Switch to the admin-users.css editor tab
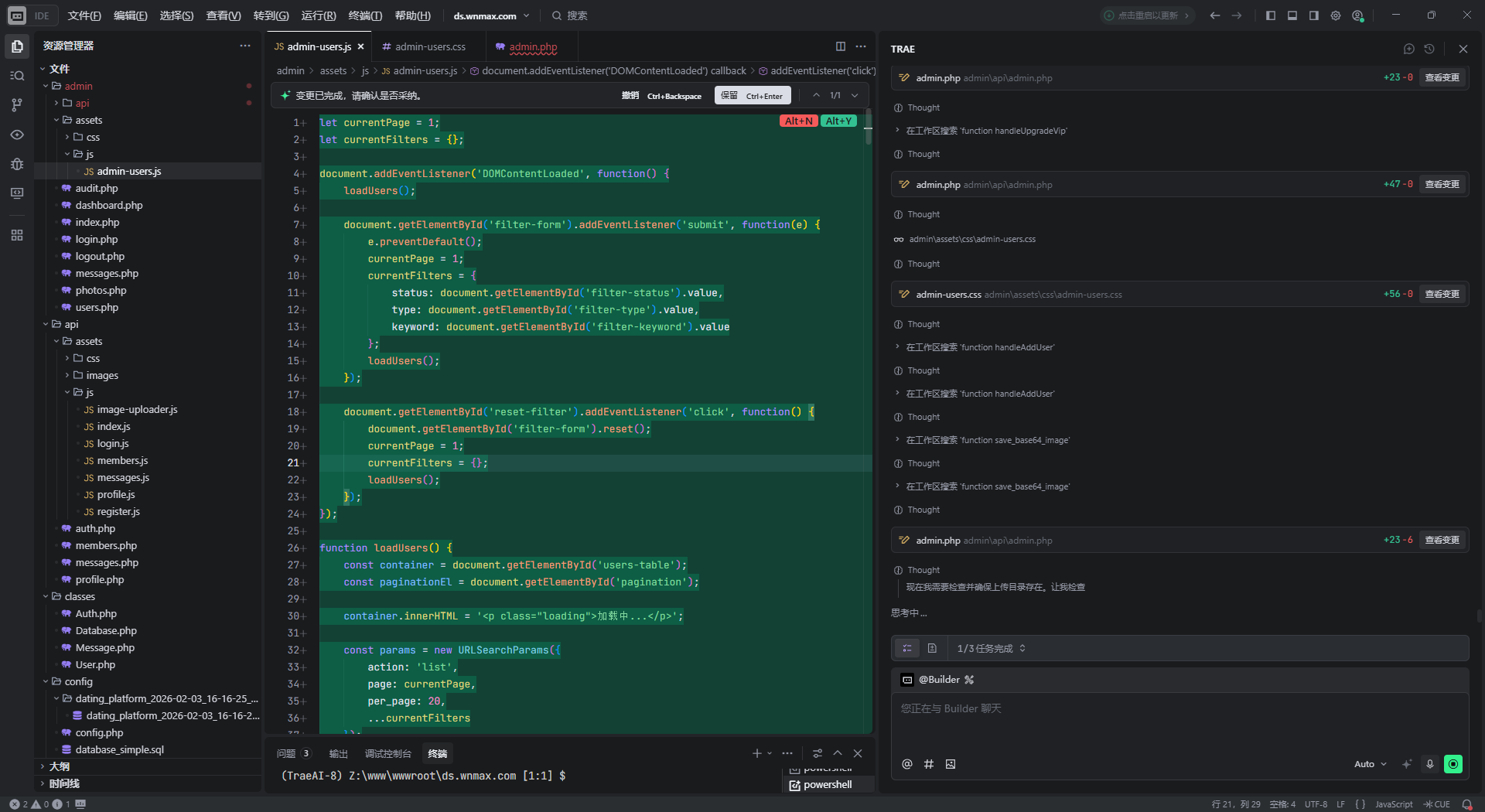 pos(430,46)
